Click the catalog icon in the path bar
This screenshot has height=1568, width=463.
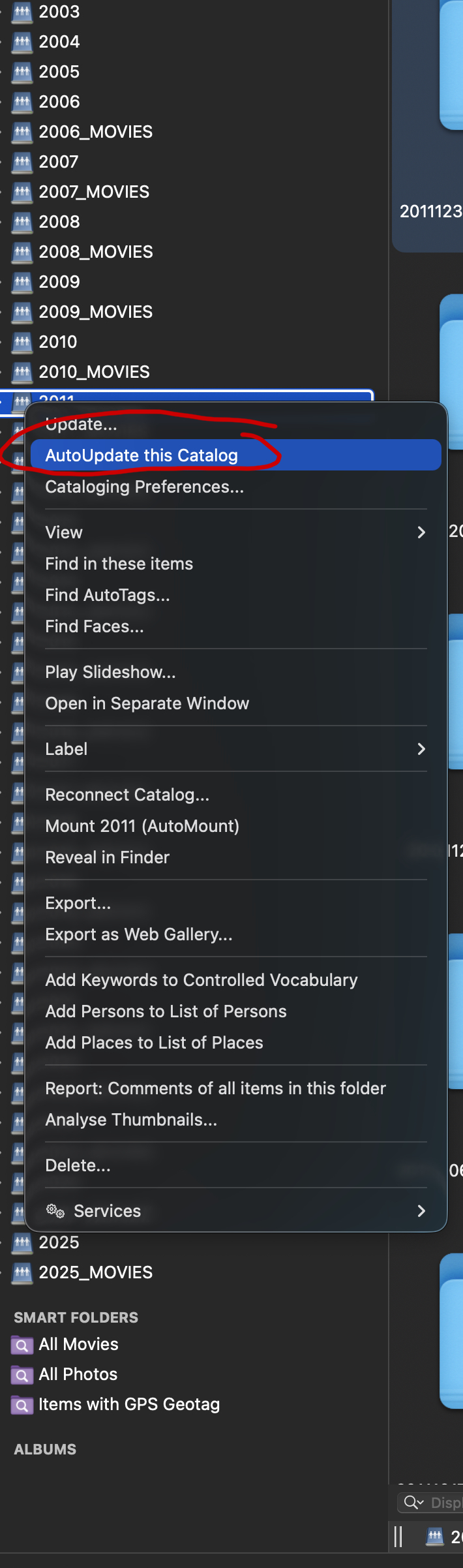tap(435, 1537)
